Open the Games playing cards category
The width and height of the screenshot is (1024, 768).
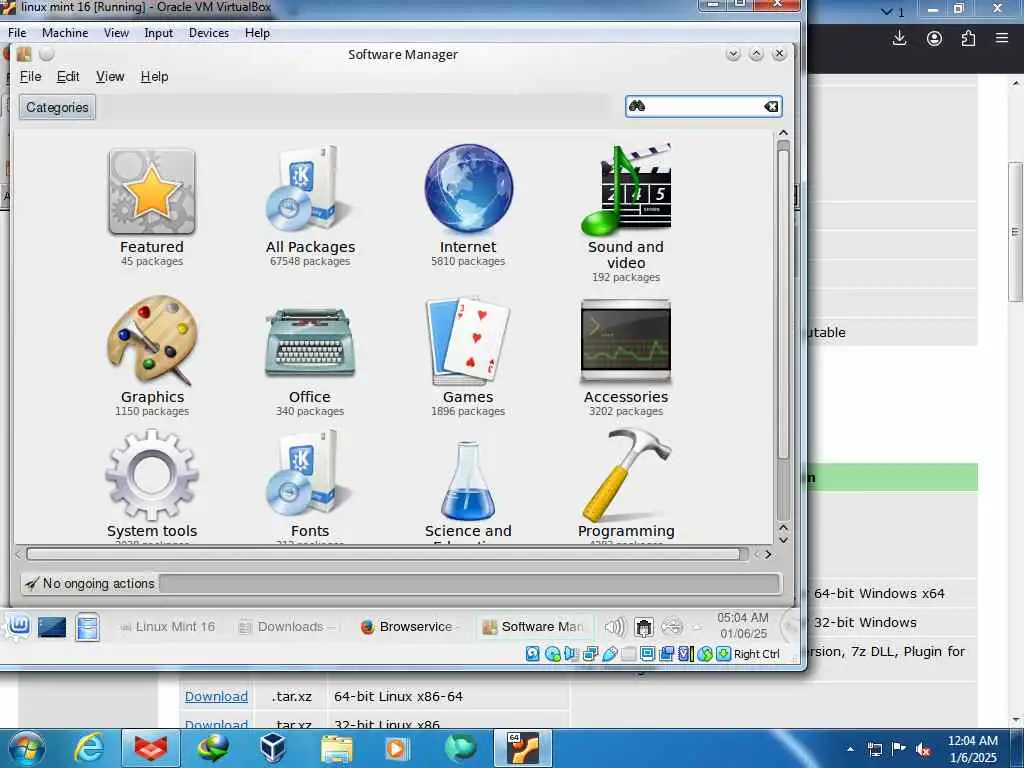468,356
